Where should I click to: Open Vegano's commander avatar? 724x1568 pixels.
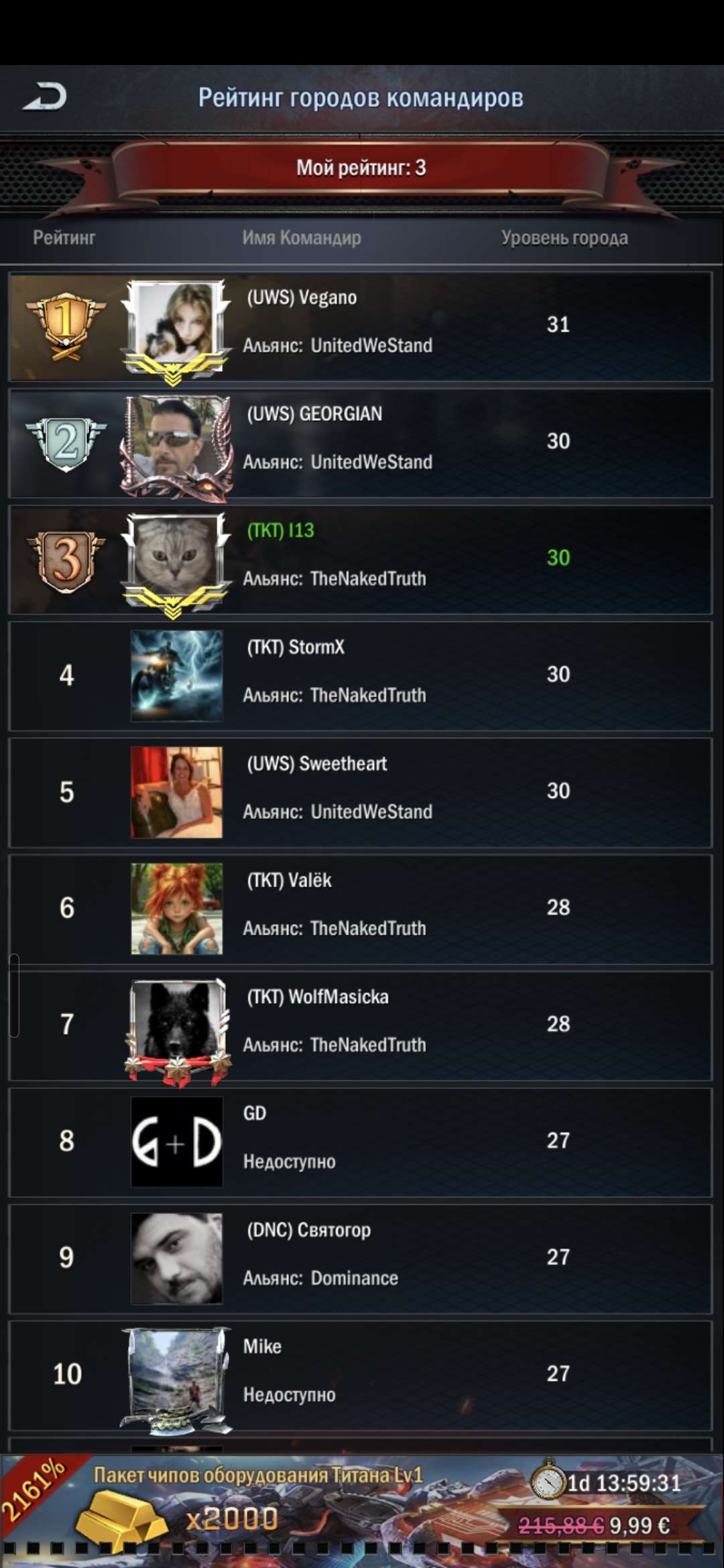point(176,328)
